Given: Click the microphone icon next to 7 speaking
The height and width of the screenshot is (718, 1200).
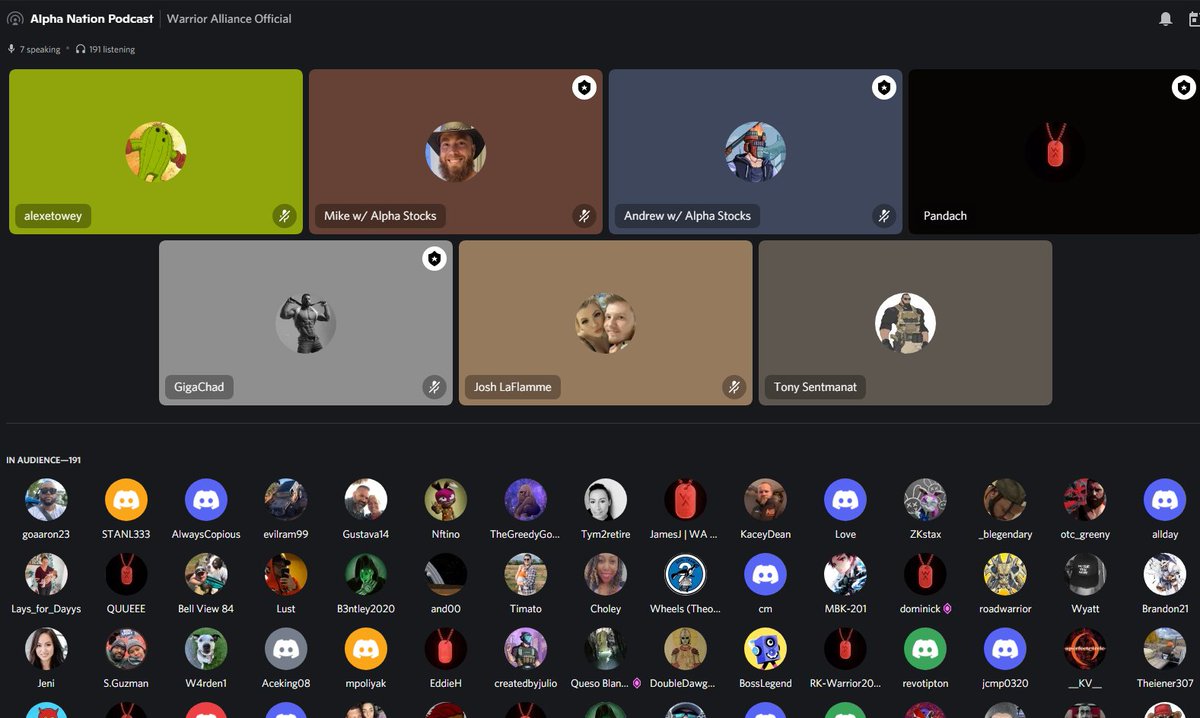Looking at the screenshot, I should tap(11, 48).
